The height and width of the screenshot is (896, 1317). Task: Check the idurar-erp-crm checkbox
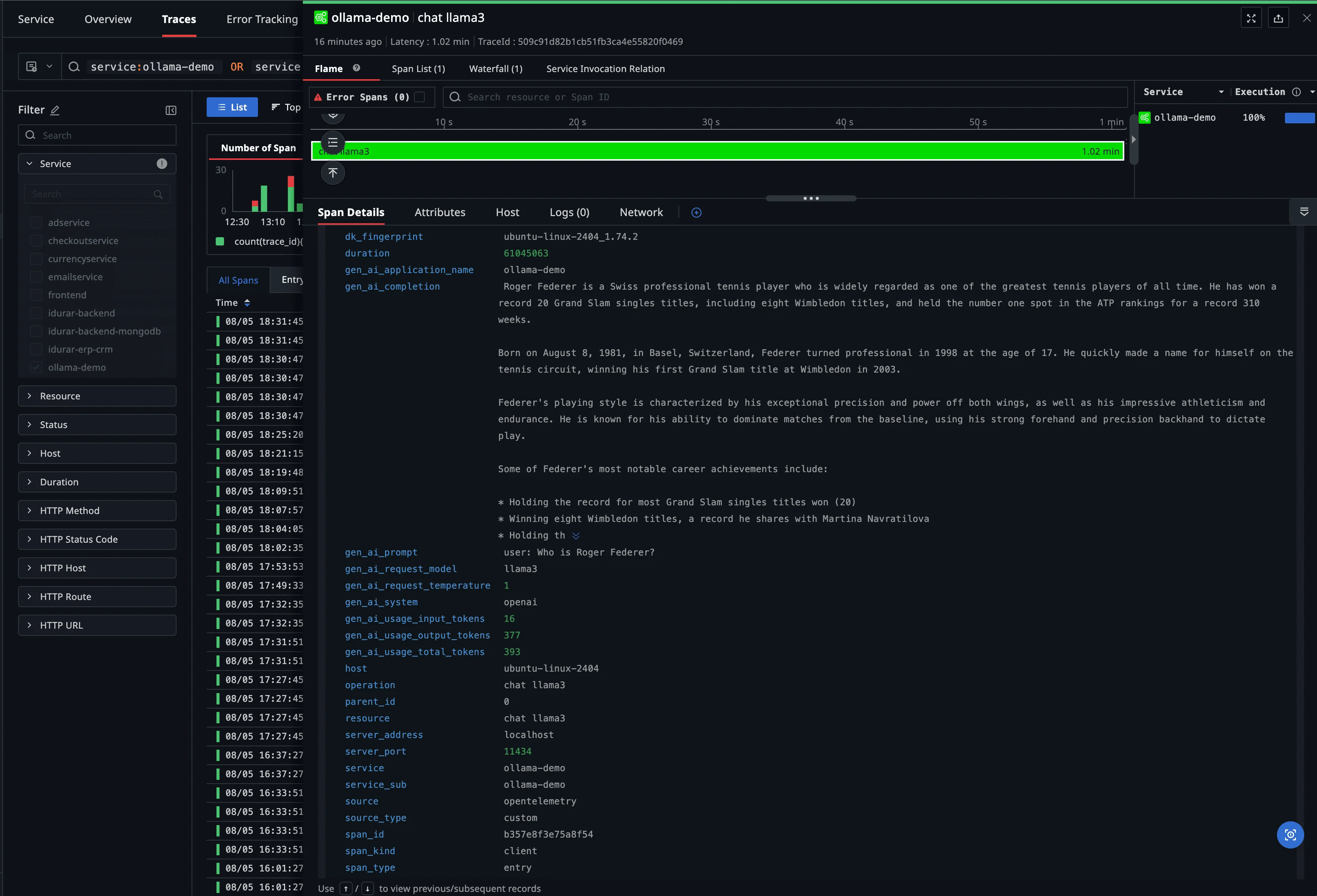point(36,350)
